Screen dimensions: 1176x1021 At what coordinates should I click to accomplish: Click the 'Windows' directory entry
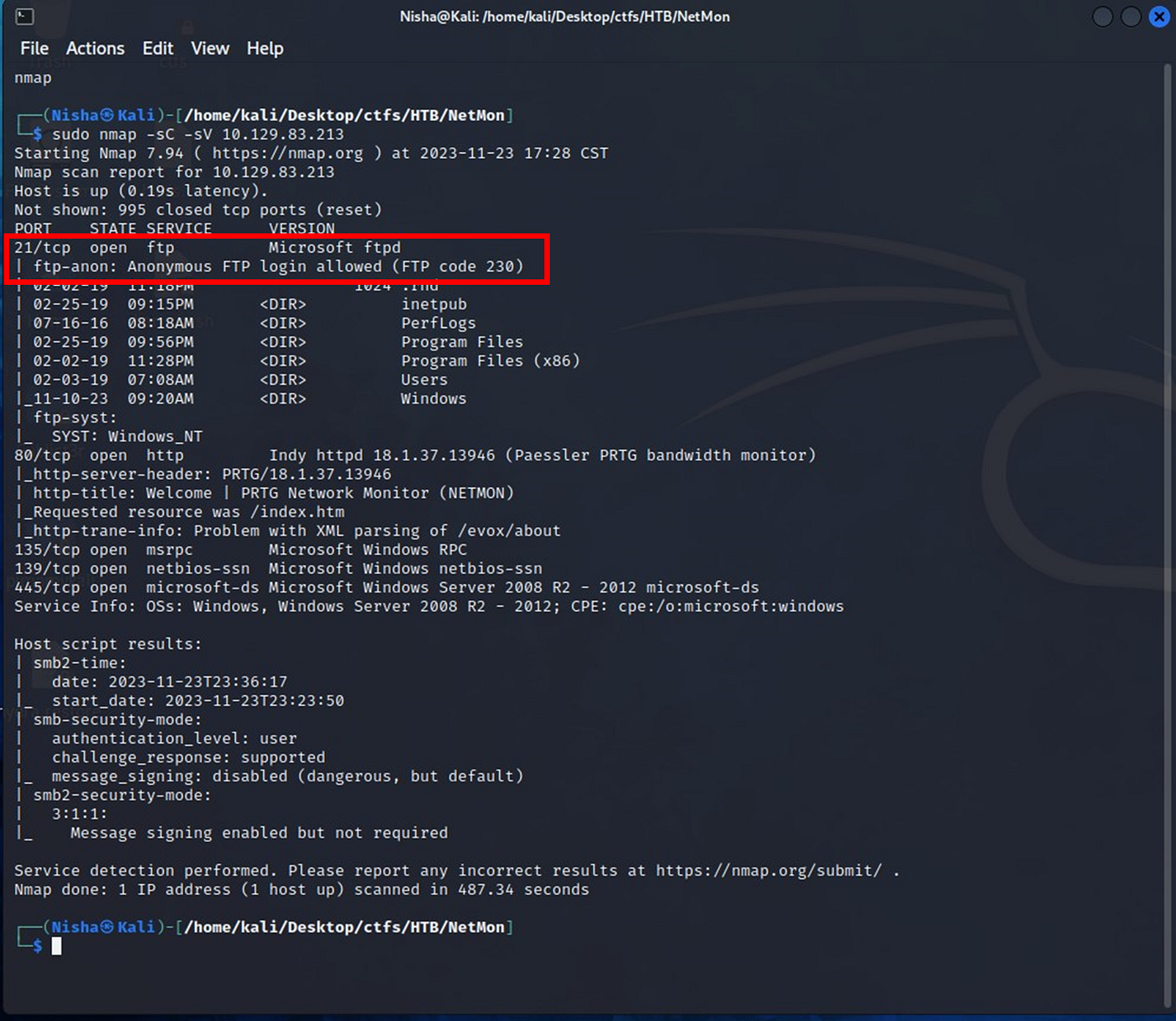433,399
